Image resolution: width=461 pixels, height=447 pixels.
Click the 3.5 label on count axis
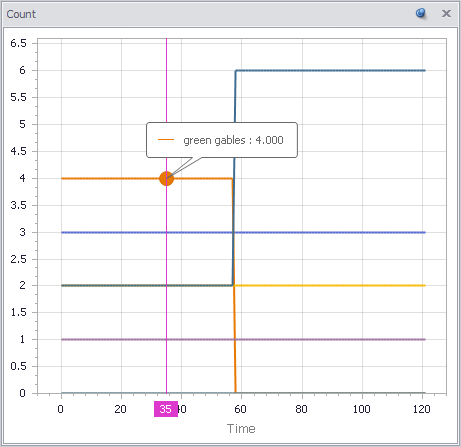coord(18,205)
